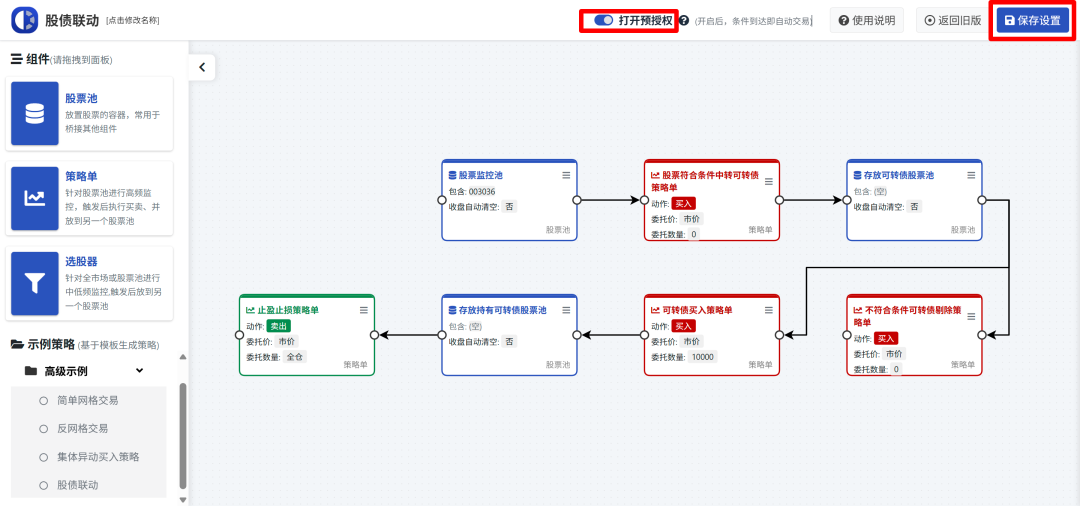
Task: Click the 股债联动 app logo icon
Action: (24, 20)
